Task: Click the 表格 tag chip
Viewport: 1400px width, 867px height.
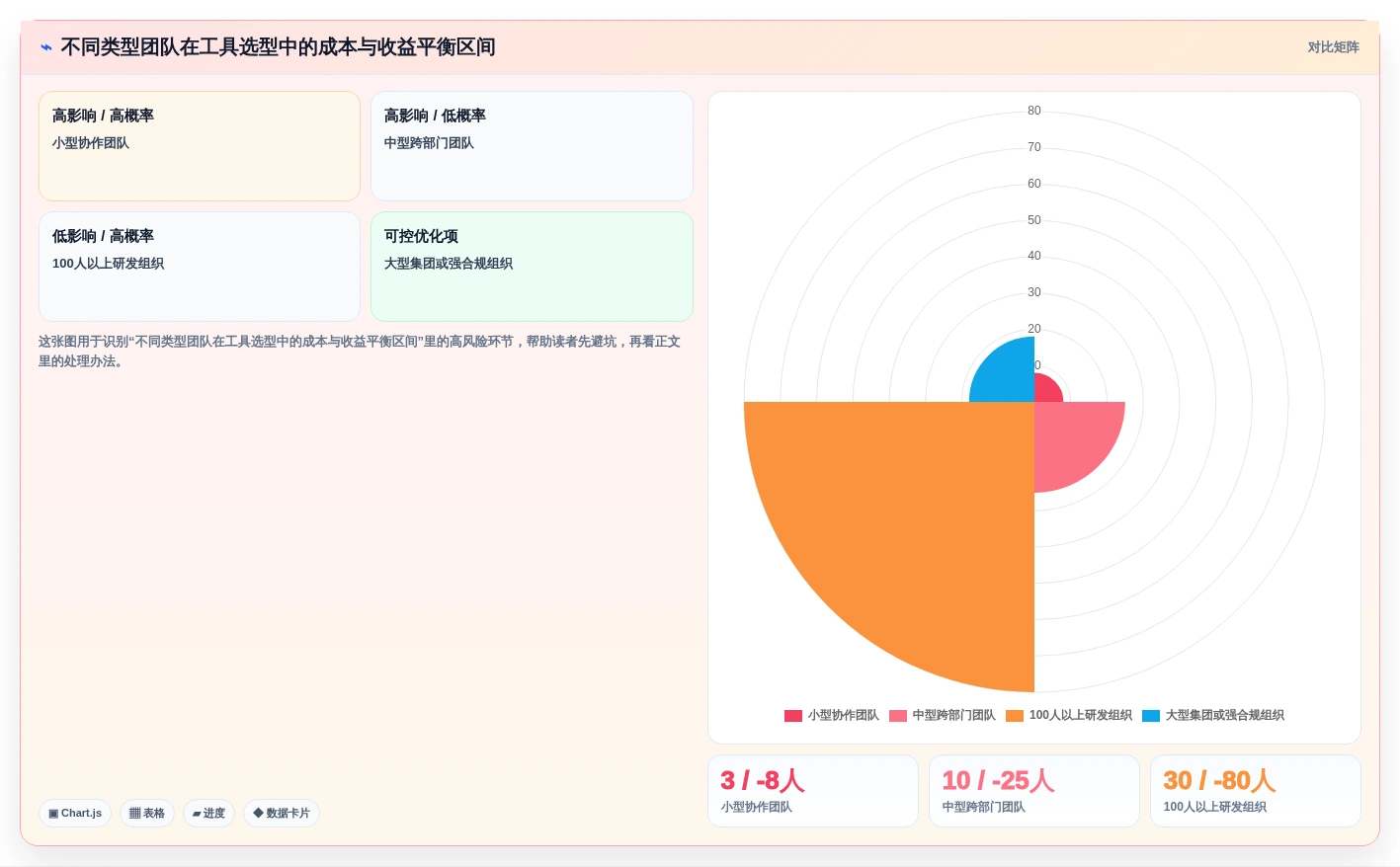Action: pos(147,814)
